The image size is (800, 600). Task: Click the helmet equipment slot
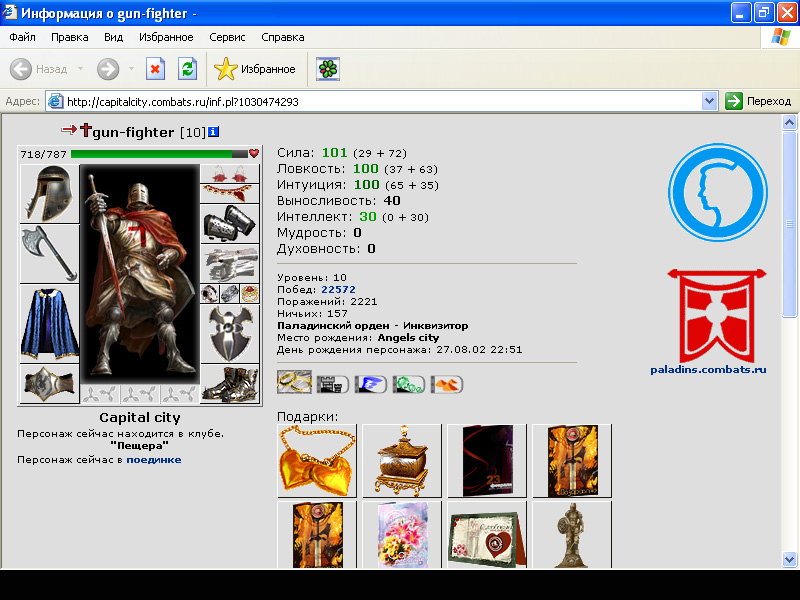pos(49,193)
